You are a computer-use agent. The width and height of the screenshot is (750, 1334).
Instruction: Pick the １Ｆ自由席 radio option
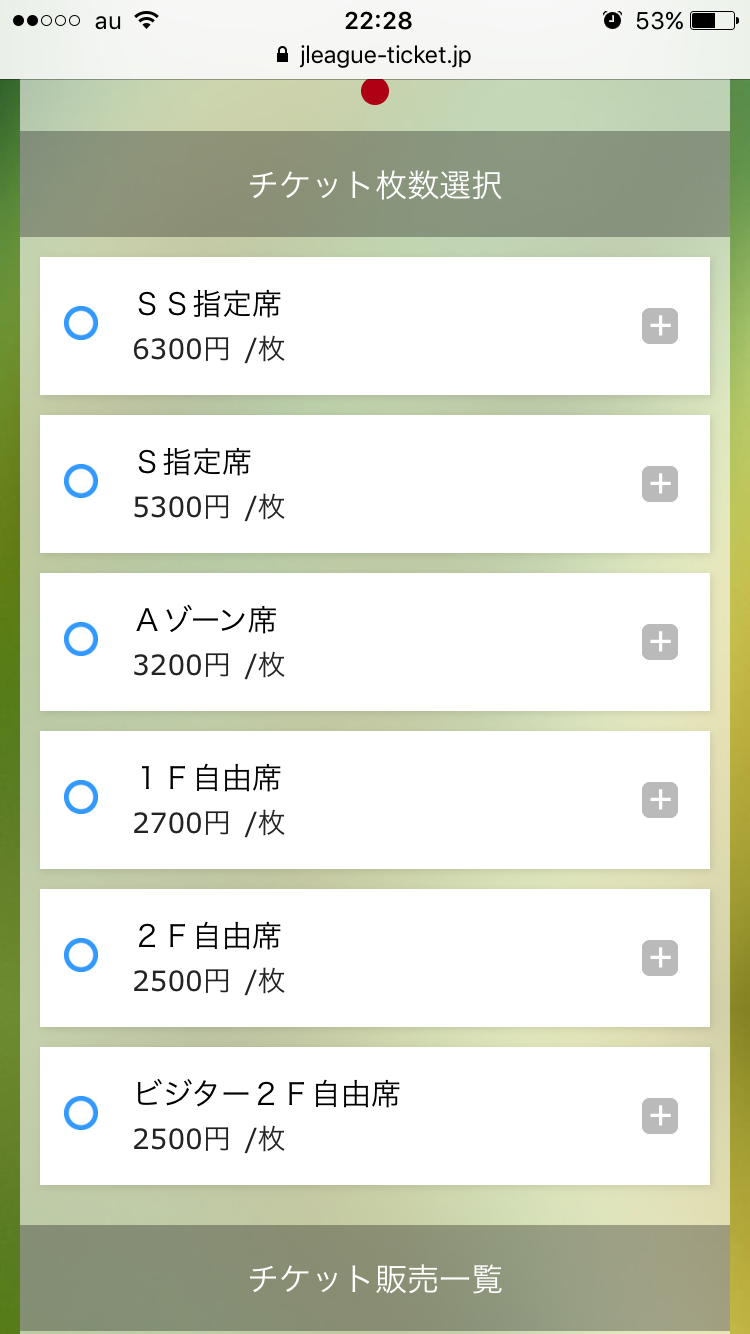81,797
